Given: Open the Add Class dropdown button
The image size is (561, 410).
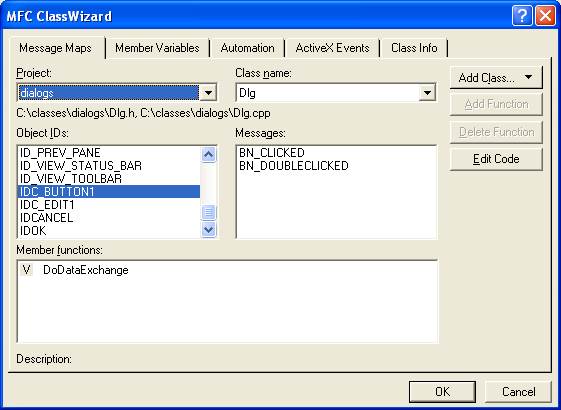Looking at the screenshot, I should (x=496, y=78).
